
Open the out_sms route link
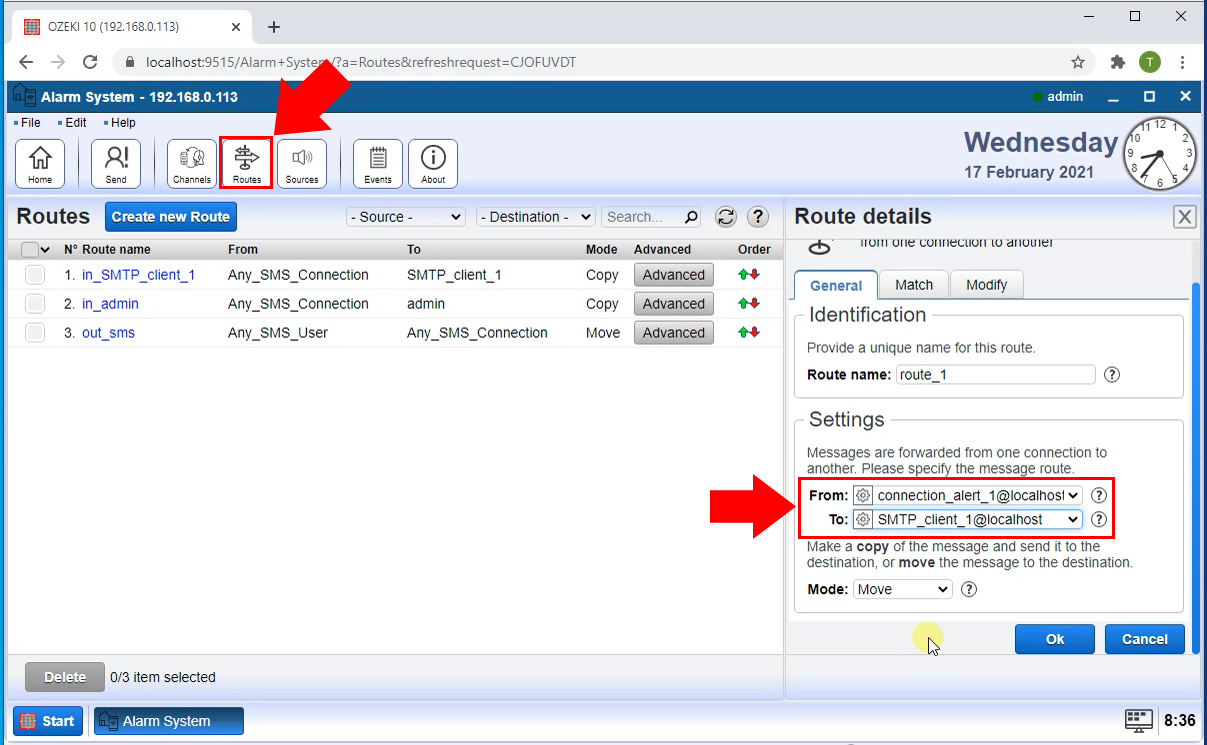pyautogui.click(x=108, y=333)
